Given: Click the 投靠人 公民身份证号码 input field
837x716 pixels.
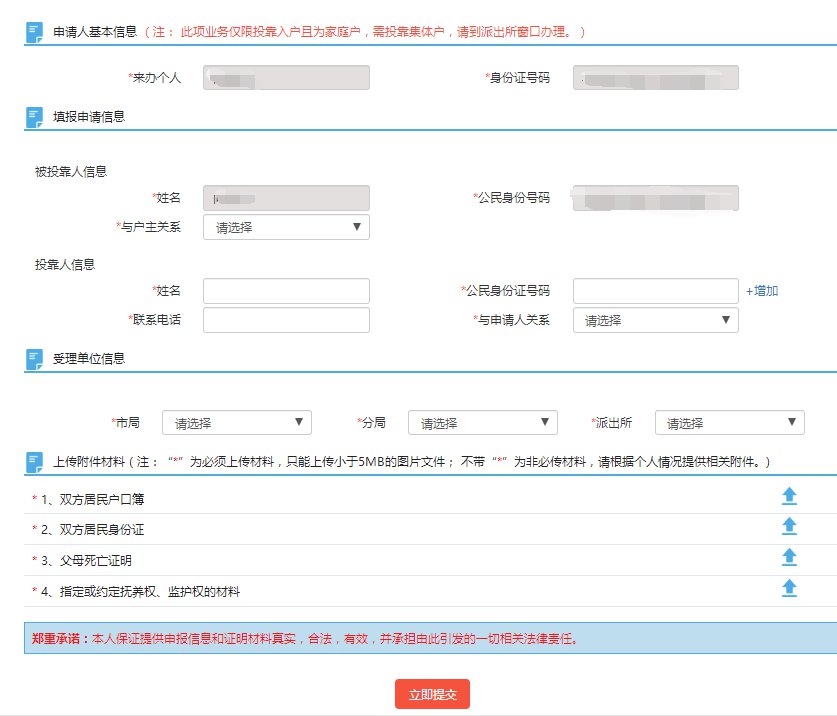Looking at the screenshot, I should click(x=655, y=291).
